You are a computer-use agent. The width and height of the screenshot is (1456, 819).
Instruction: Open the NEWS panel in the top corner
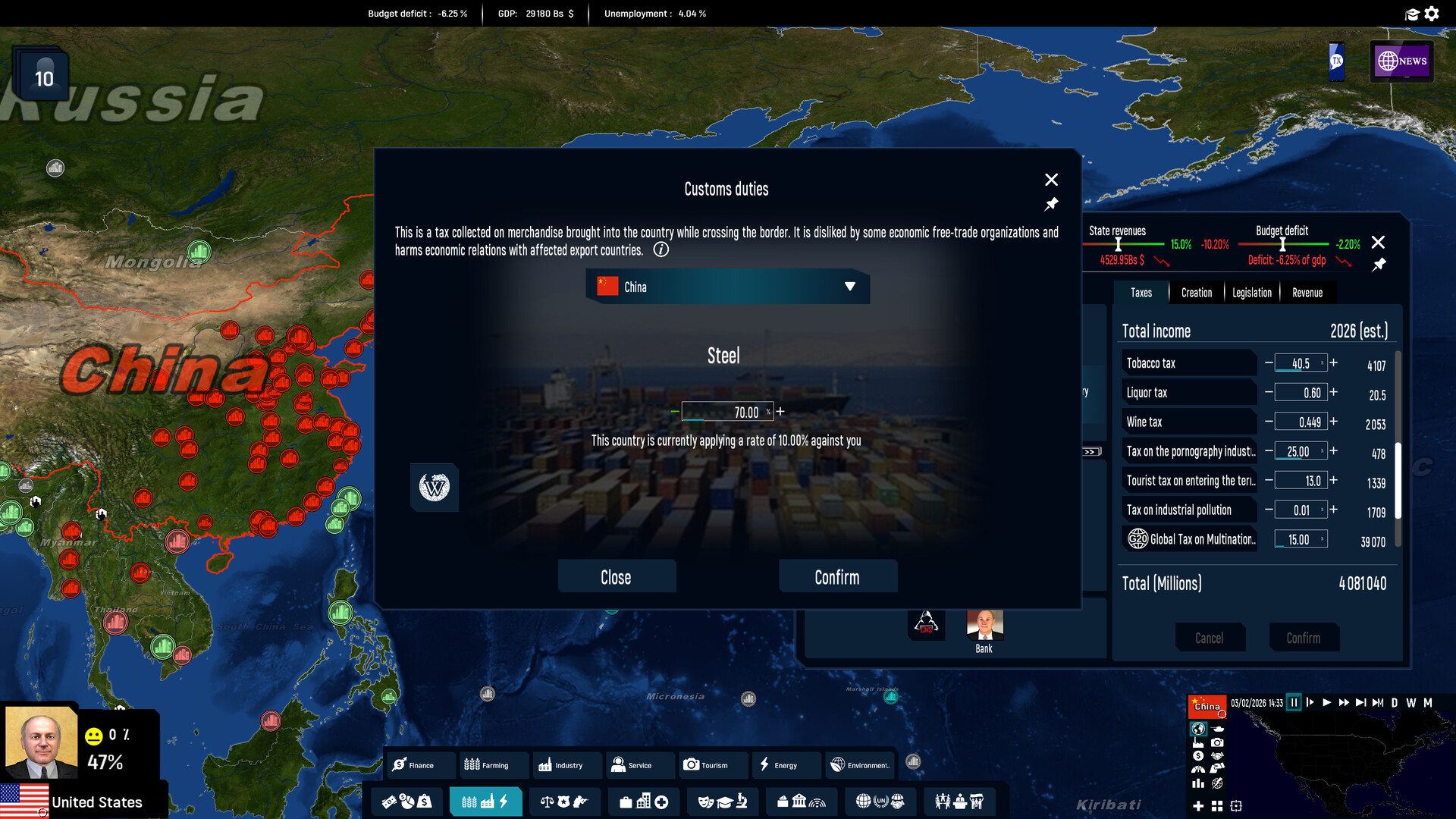pos(1401,61)
